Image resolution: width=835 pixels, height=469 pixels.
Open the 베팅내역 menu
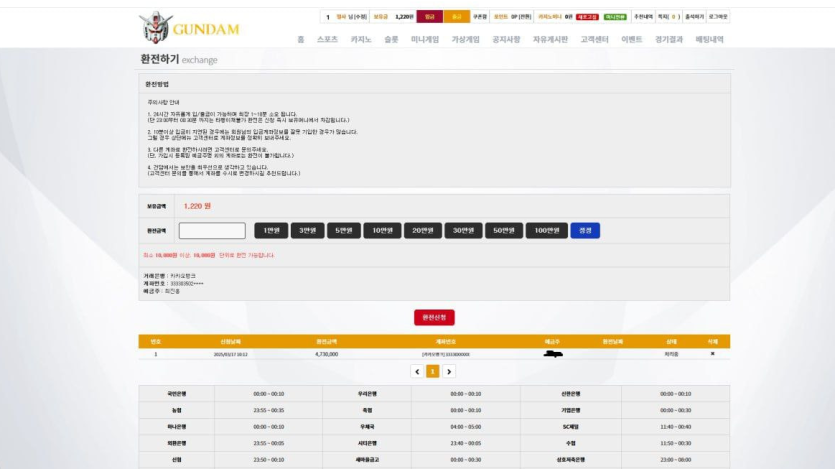pyautogui.click(x=709, y=39)
